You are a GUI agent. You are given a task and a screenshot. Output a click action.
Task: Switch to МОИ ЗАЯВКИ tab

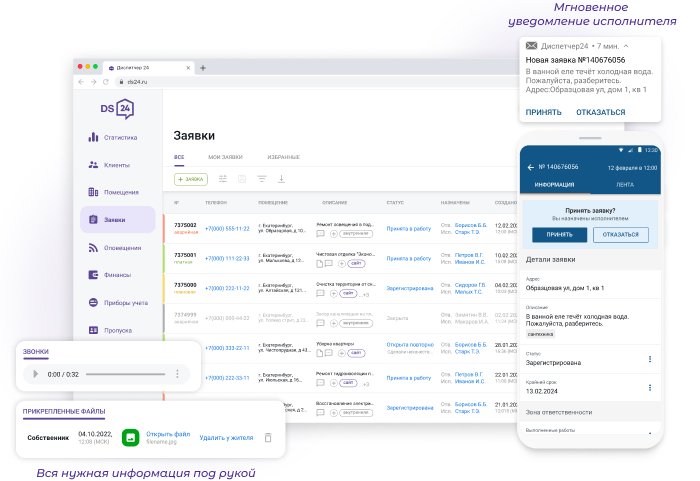pos(225,157)
